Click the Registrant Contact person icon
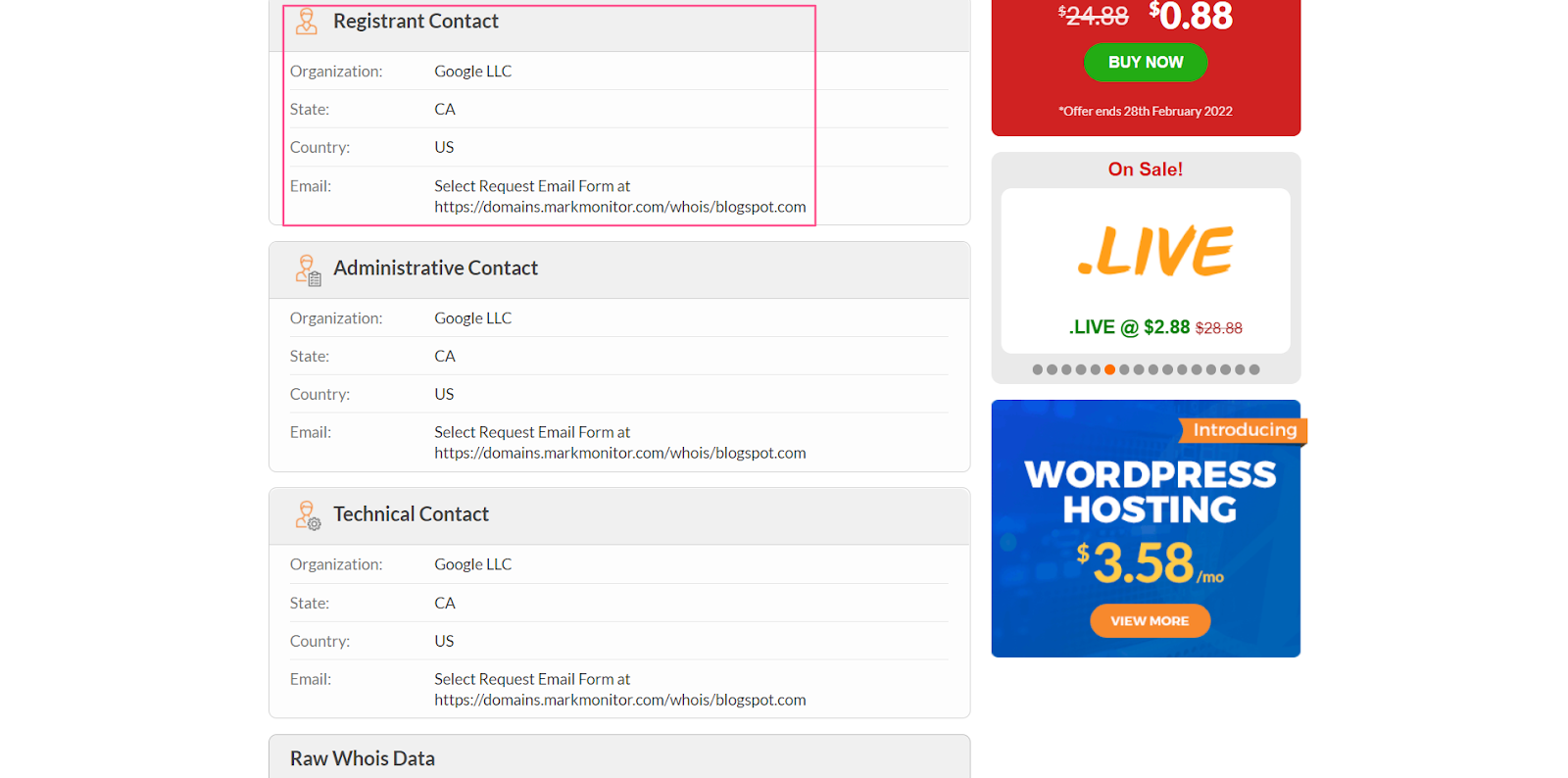This screenshot has height=778, width=1568. click(307, 22)
